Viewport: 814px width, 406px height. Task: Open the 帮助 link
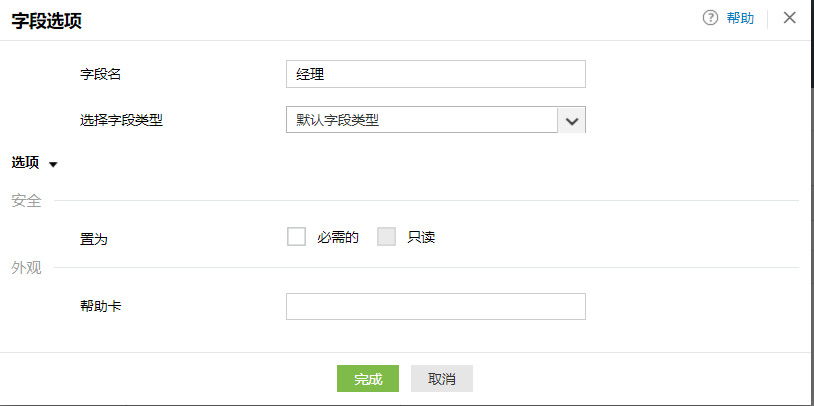(x=740, y=18)
